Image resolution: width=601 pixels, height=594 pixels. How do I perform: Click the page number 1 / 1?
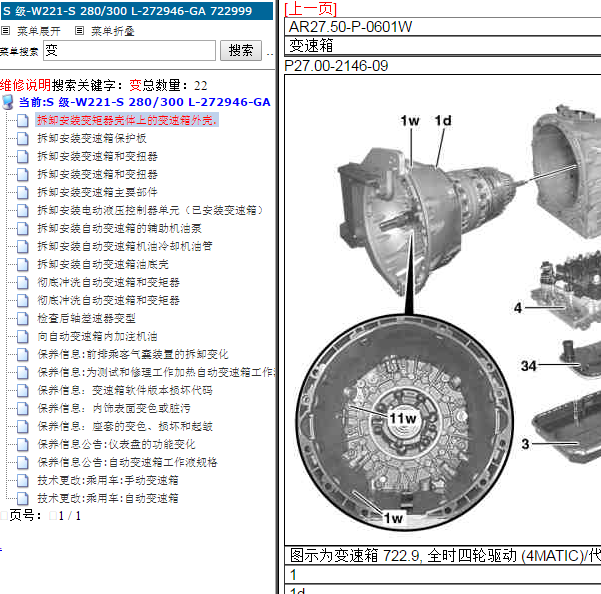click(x=70, y=516)
